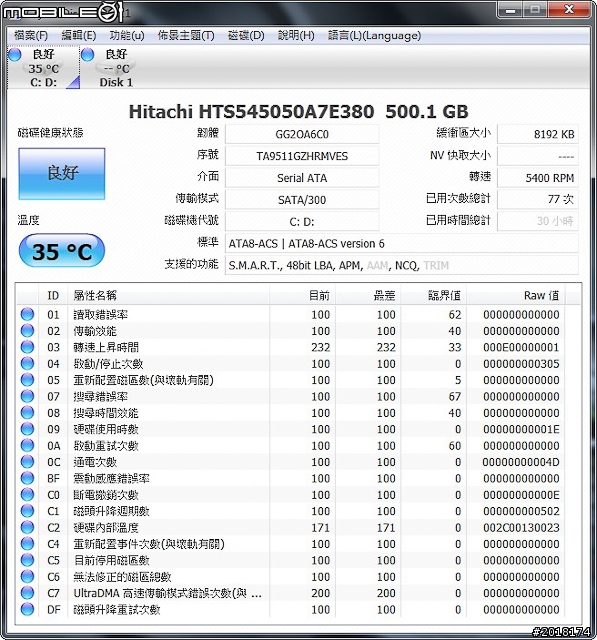
Task: Click blue status orb of attribute 01
Action: 27,314
